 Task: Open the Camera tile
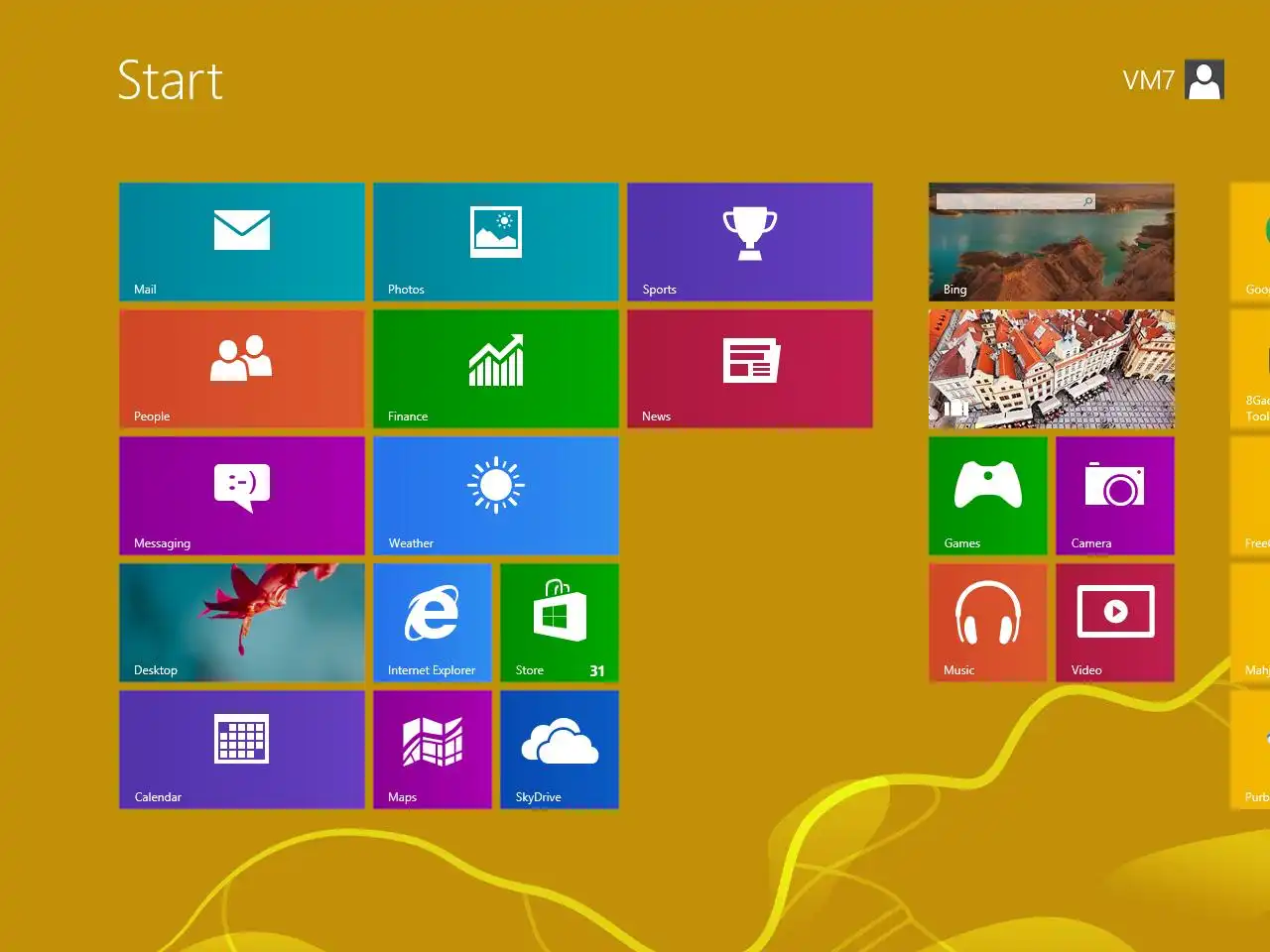click(x=1115, y=496)
